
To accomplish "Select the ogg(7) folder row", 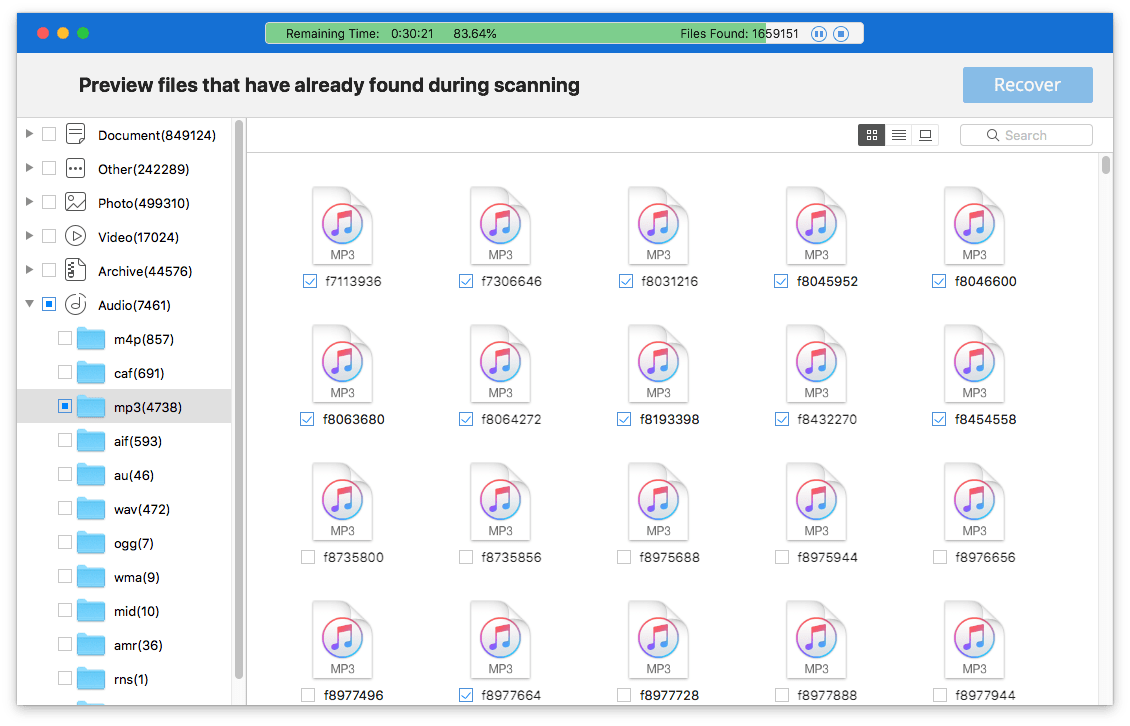I will coord(124,543).
